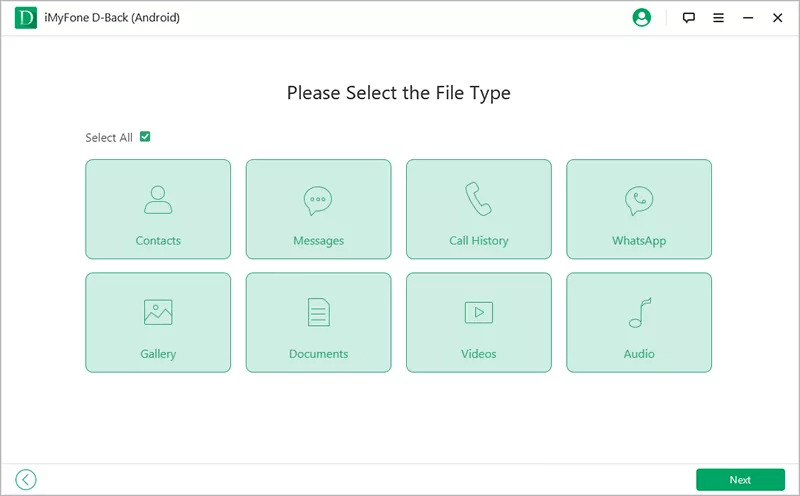Click the Documents page icon
This screenshot has height=496, width=800.
coord(318,313)
